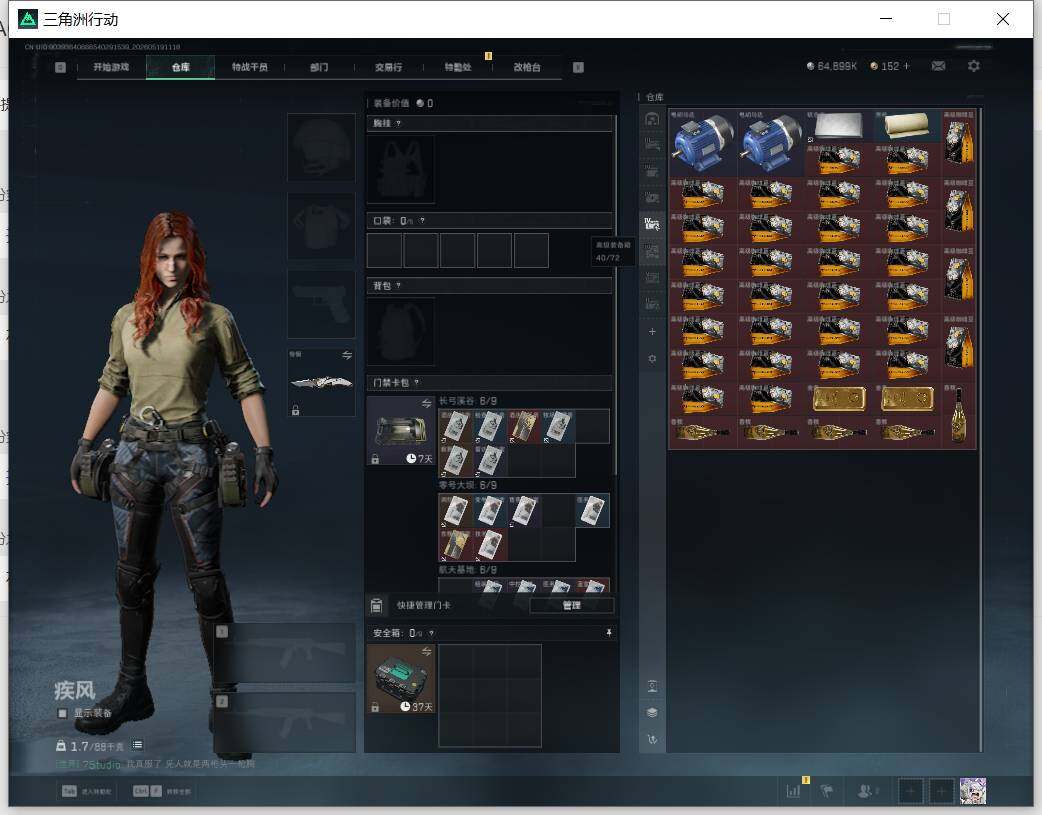Screen dimensions: 1042x815
Task: Select the first (top) storage container tab icon
Action: [x=652, y=118]
